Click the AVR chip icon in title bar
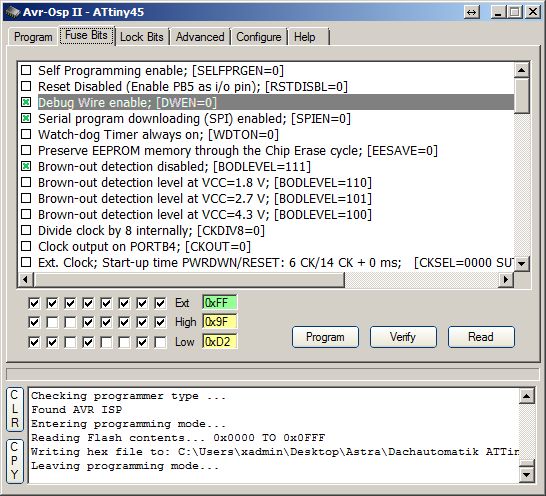Viewport: 546px width, 496px height. [12, 12]
